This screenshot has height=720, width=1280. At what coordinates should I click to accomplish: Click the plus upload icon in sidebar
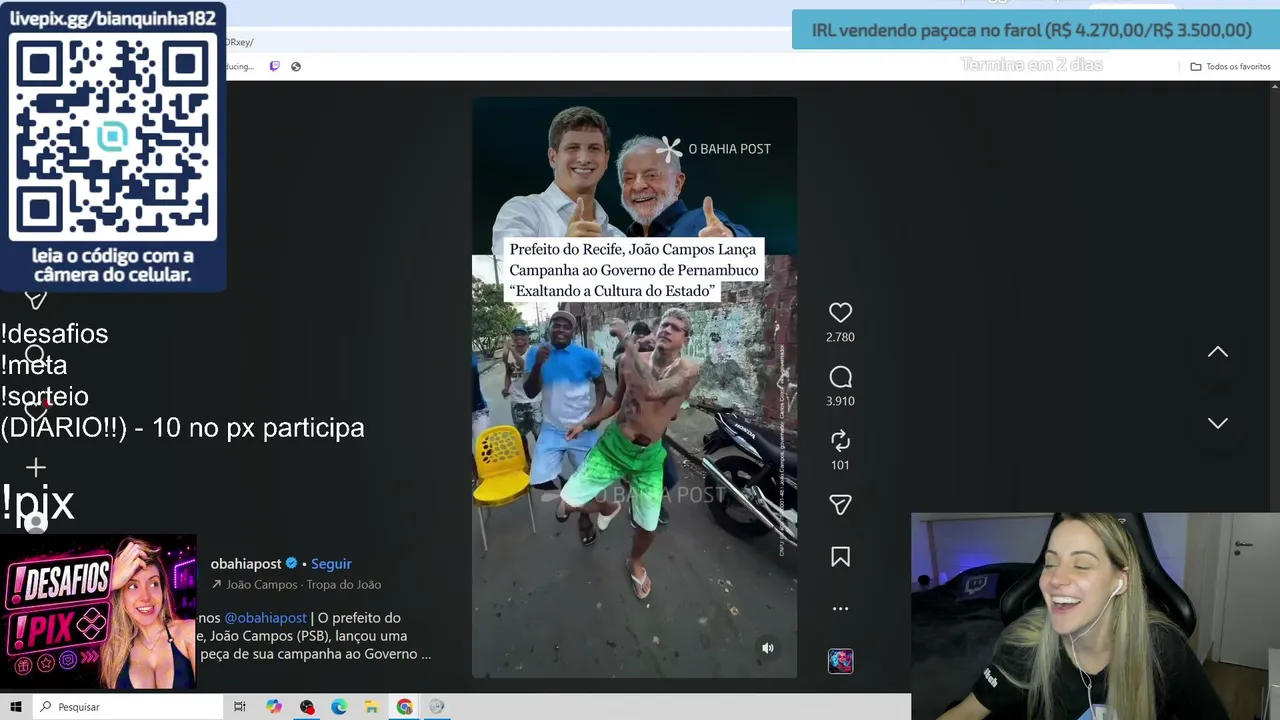(x=36, y=467)
